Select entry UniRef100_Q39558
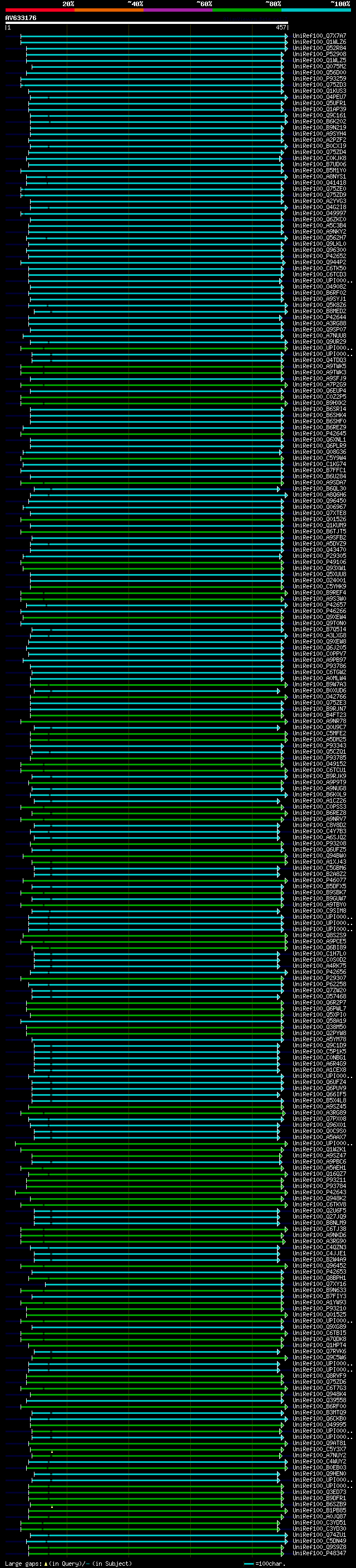 click(x=319, y=1400)
